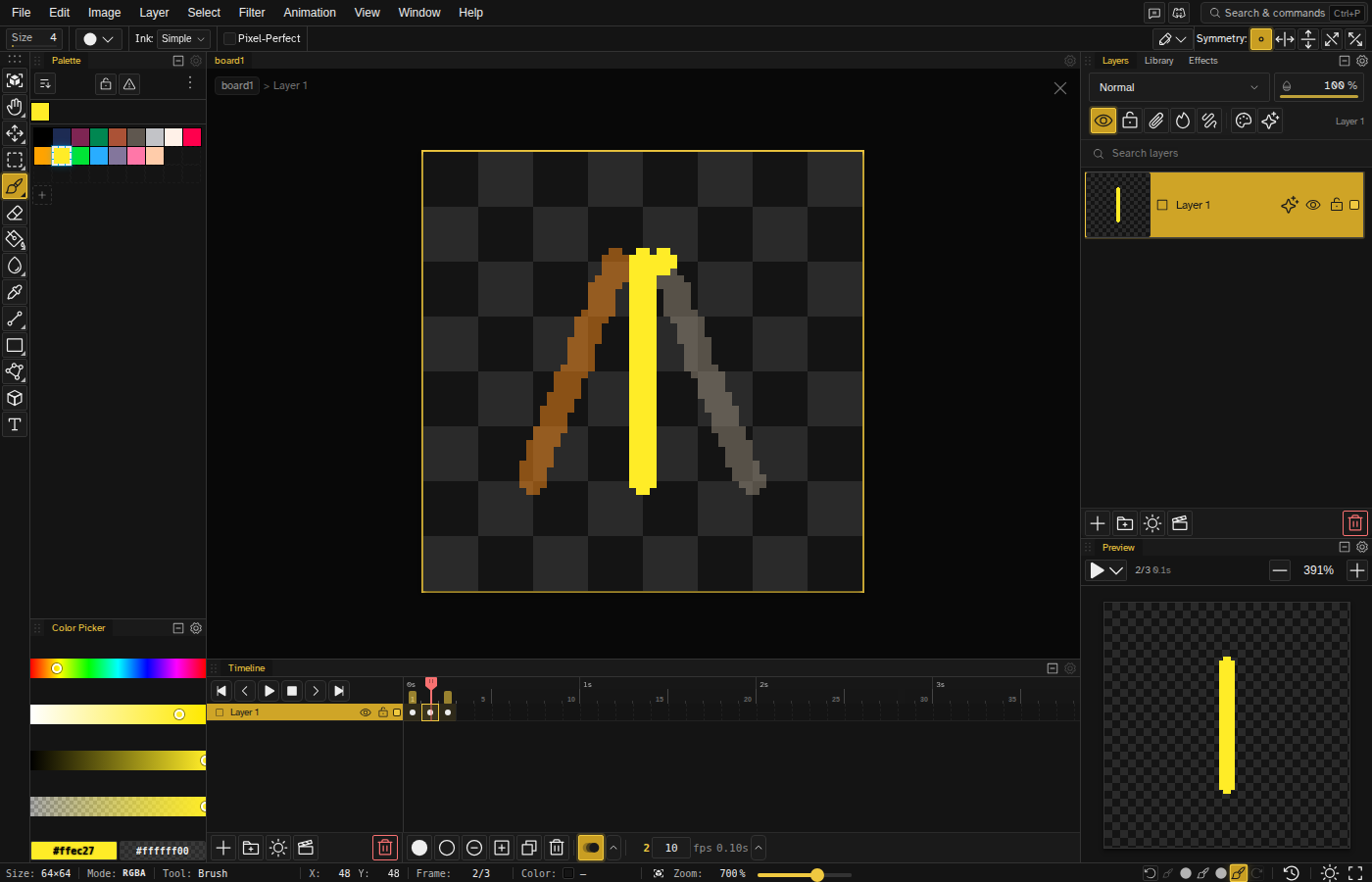The image size is (1372, 882).
Task: Toggle the layer visibility filter eye button
Action: coord(1103,121)
